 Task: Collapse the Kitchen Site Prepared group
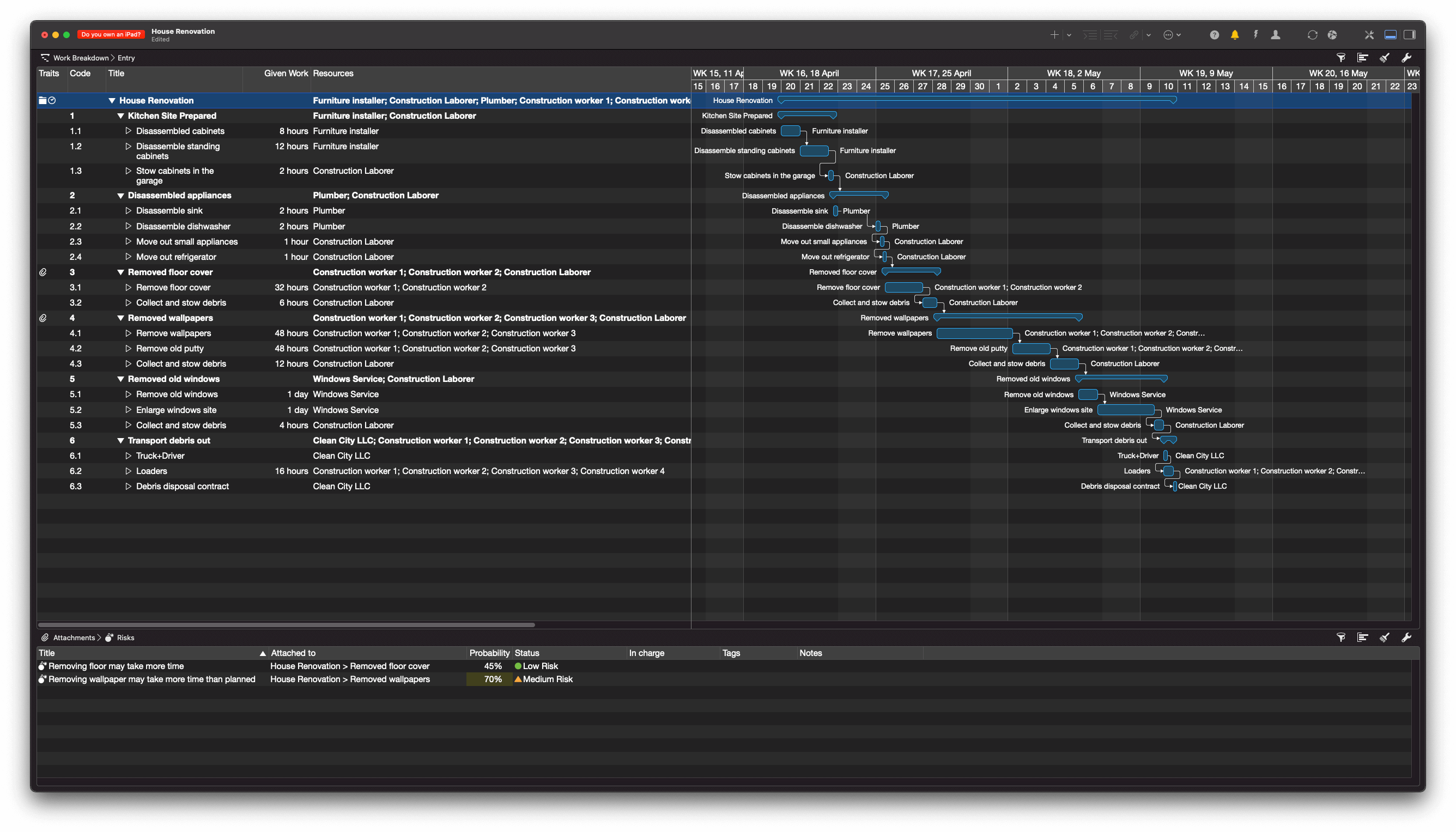[120, 116]
